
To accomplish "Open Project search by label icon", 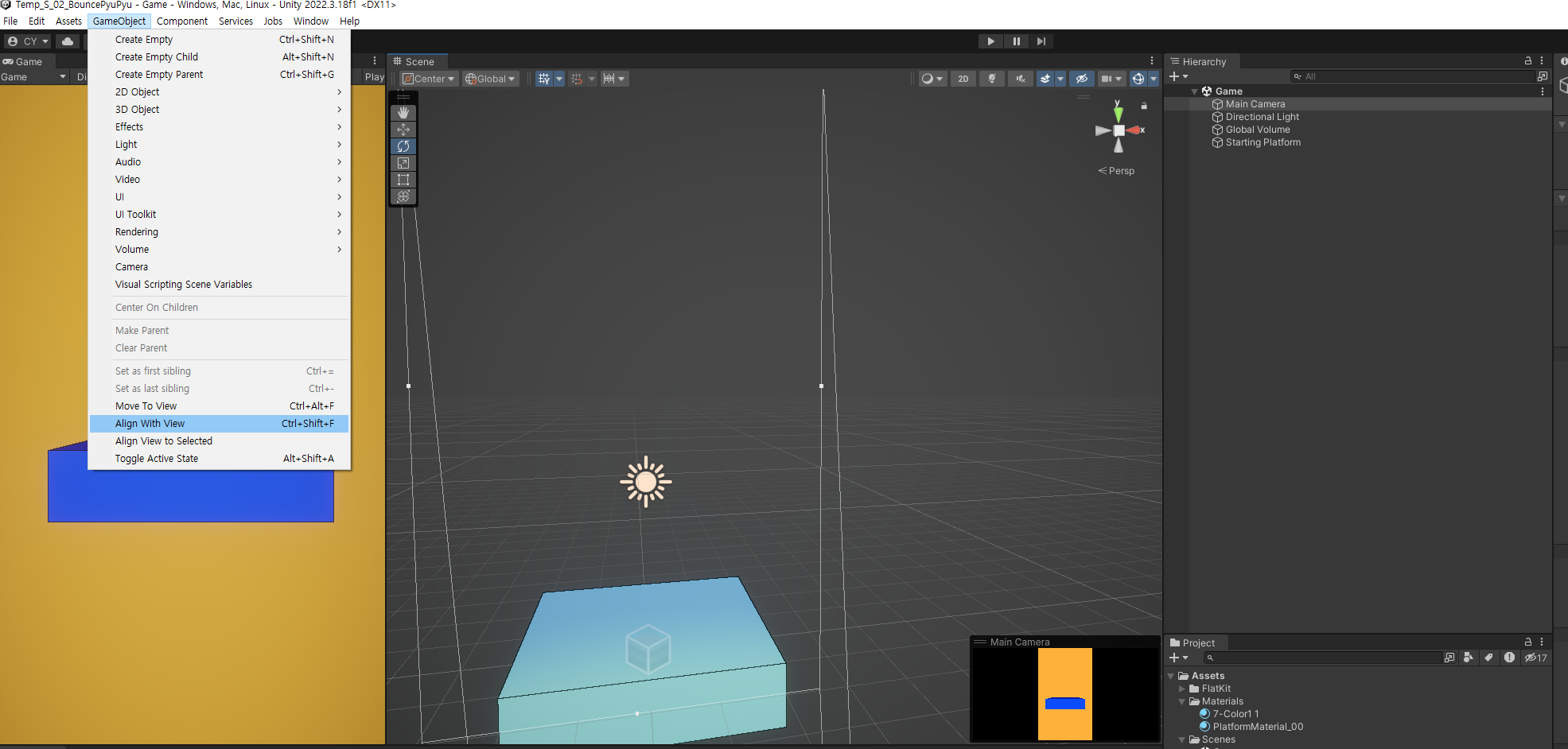I will tap(1488, 658).
